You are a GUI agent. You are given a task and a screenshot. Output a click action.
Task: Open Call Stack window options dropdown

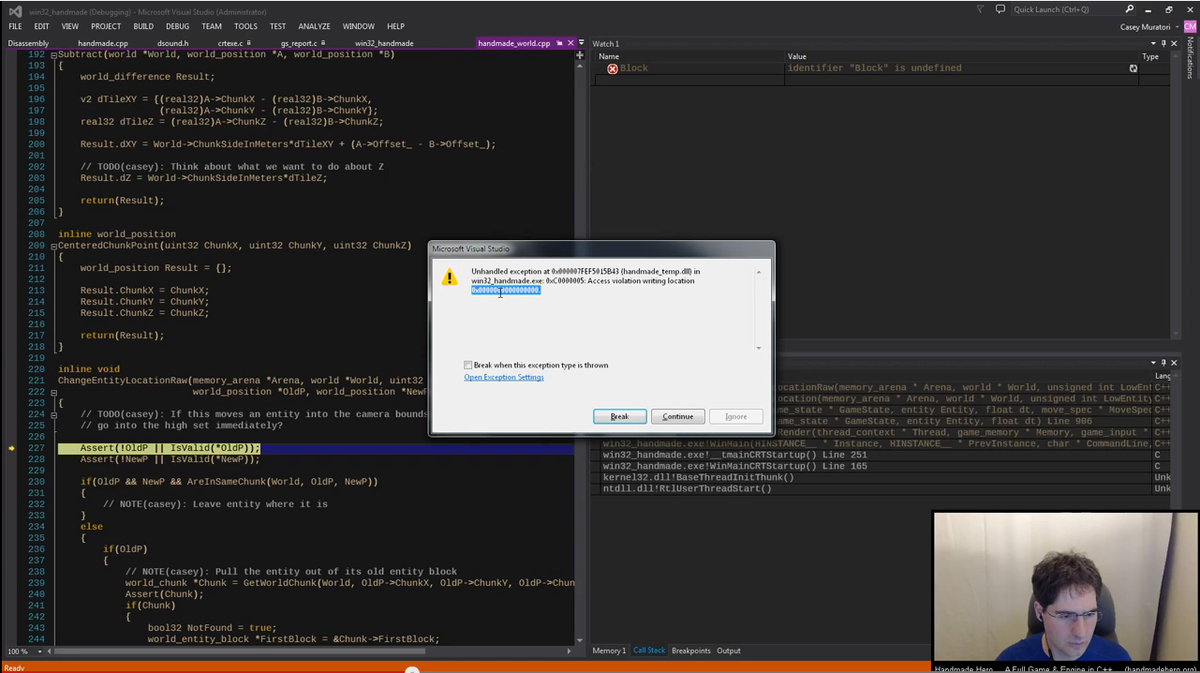pos(1152,362)
